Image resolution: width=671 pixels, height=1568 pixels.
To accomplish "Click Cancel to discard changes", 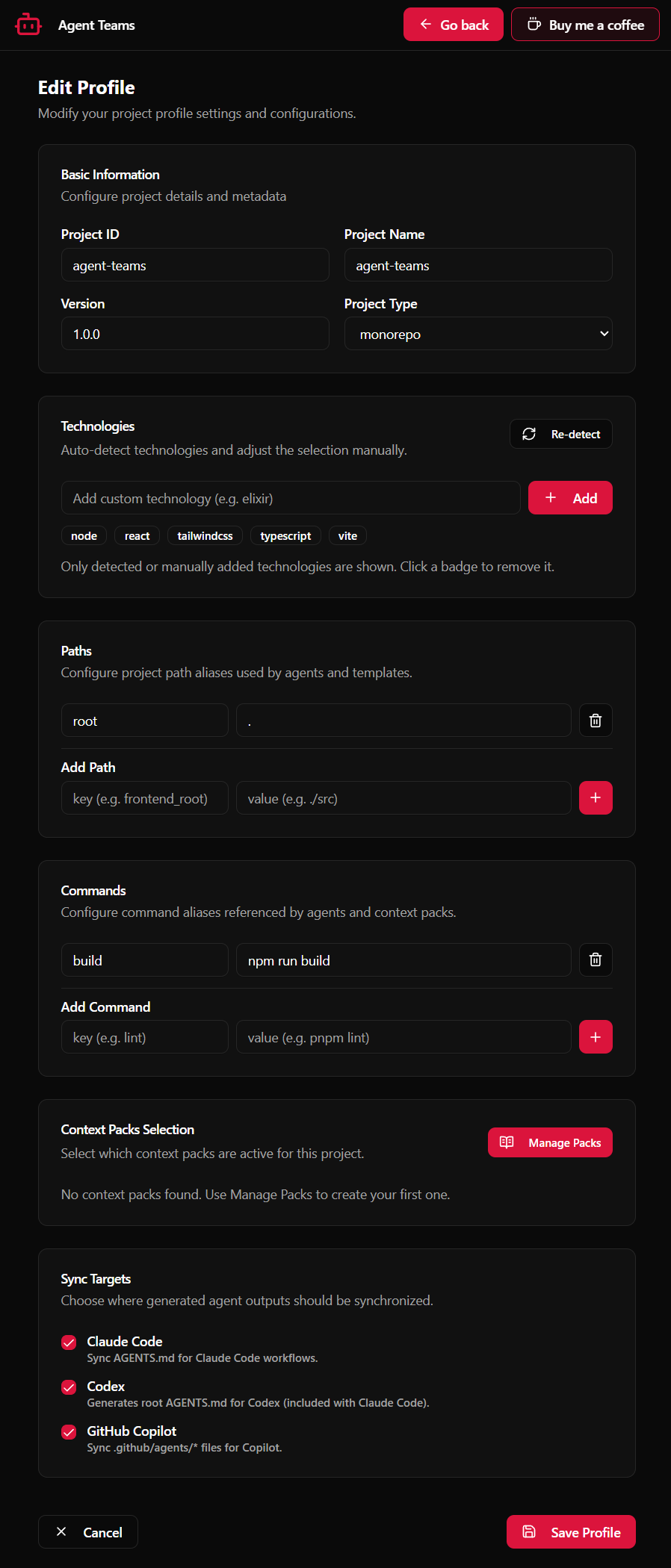I will [x=88, y=1532].
